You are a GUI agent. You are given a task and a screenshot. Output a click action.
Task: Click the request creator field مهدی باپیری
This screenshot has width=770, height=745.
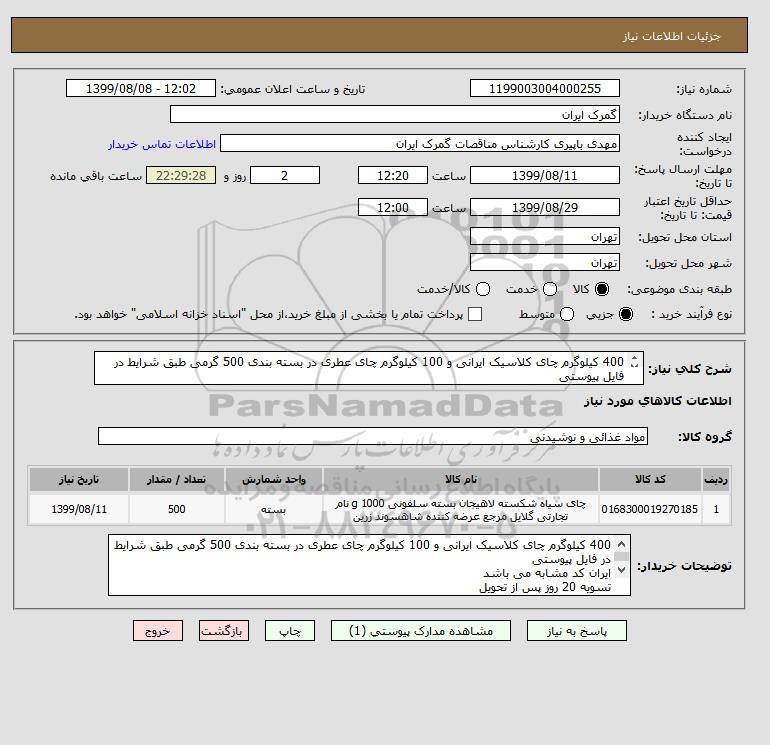tap(420, 143)
